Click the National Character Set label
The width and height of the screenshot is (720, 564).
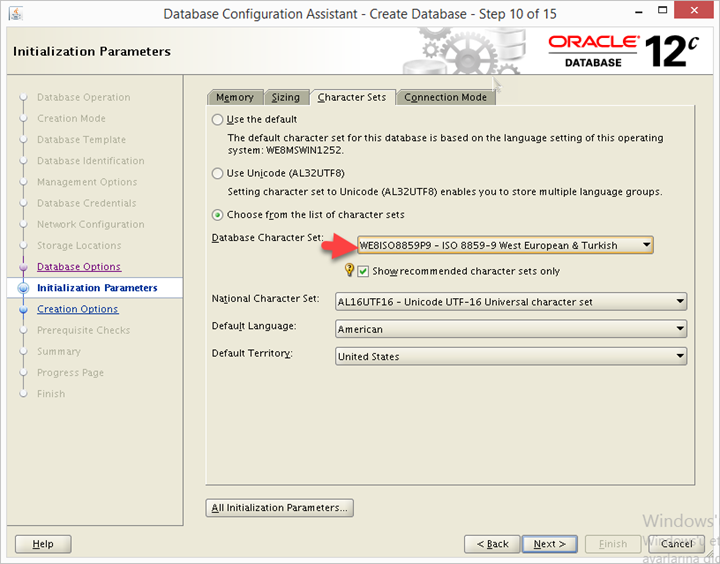[x=265, y=299]
